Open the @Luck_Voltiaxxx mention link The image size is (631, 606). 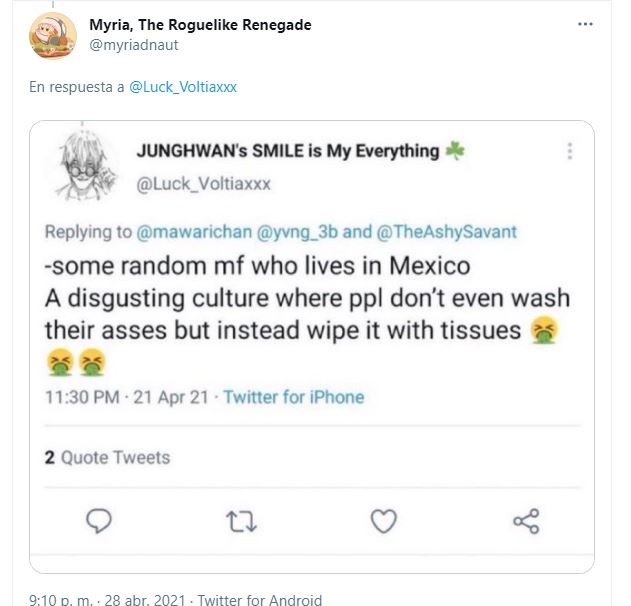(x=183, y=87)
